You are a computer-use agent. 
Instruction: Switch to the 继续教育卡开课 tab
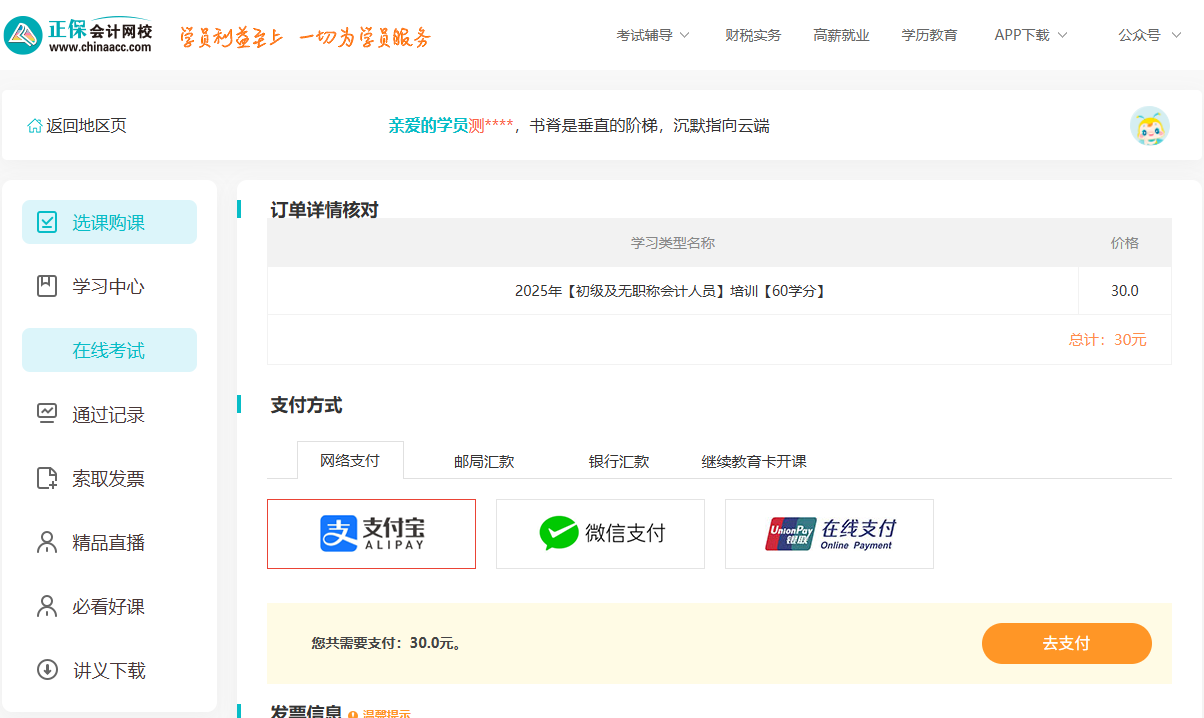(754, 461)
